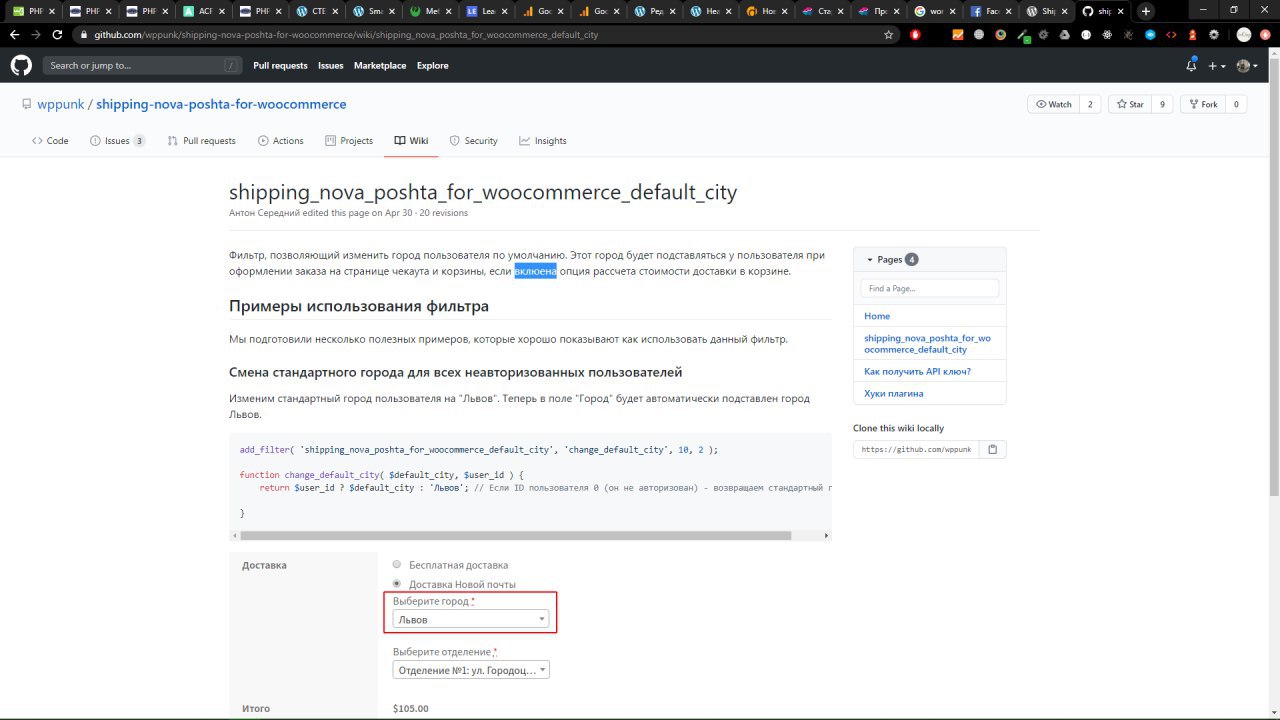The width and height of the screenshot is (1280, 720).
Task: Open the 20 revisions history link
Action: click(x=444, y=212)
